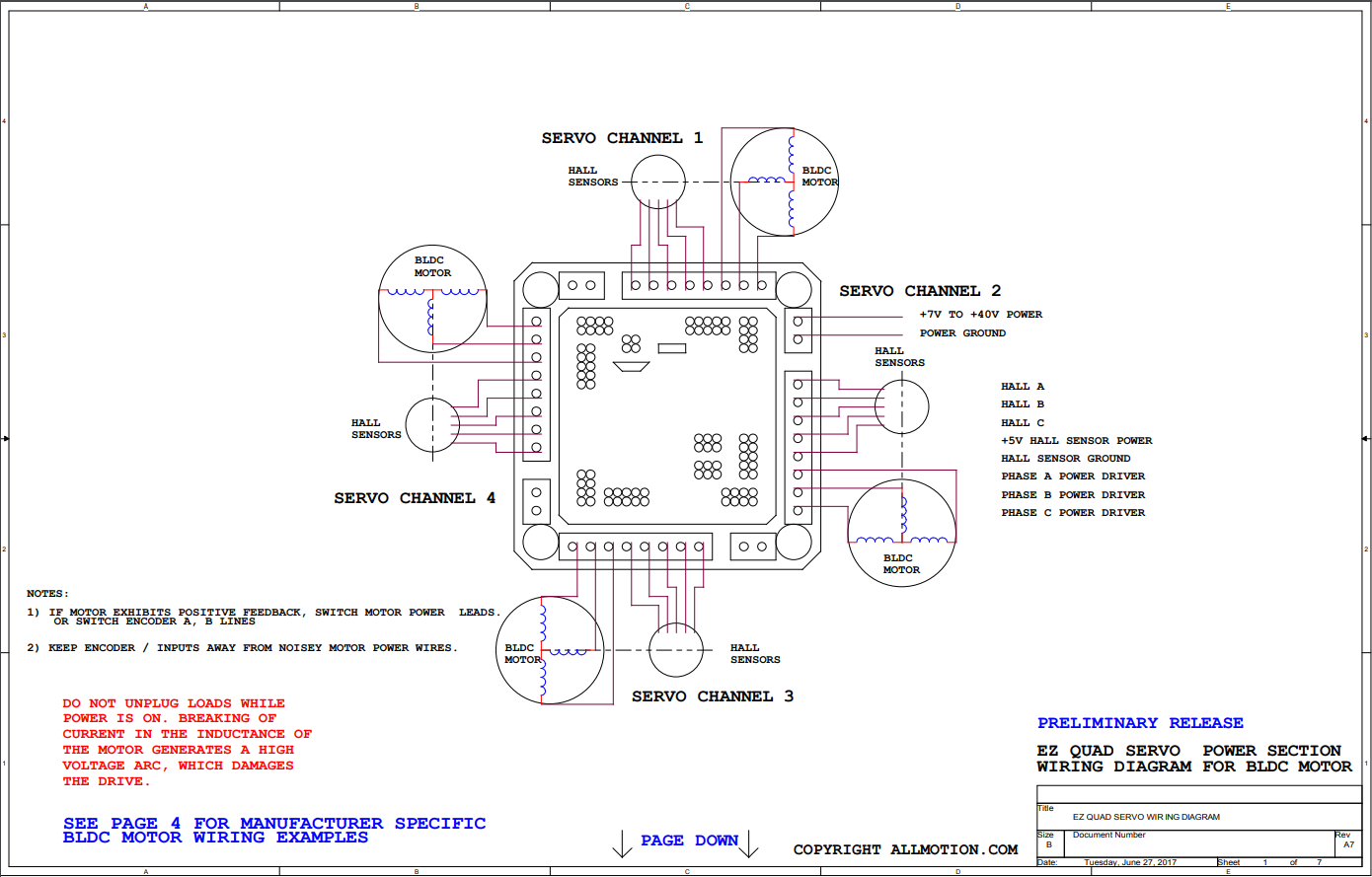Click the HALL B pin label
Viewport: 1372px width, 877px height.
(x=1023, y=404)
